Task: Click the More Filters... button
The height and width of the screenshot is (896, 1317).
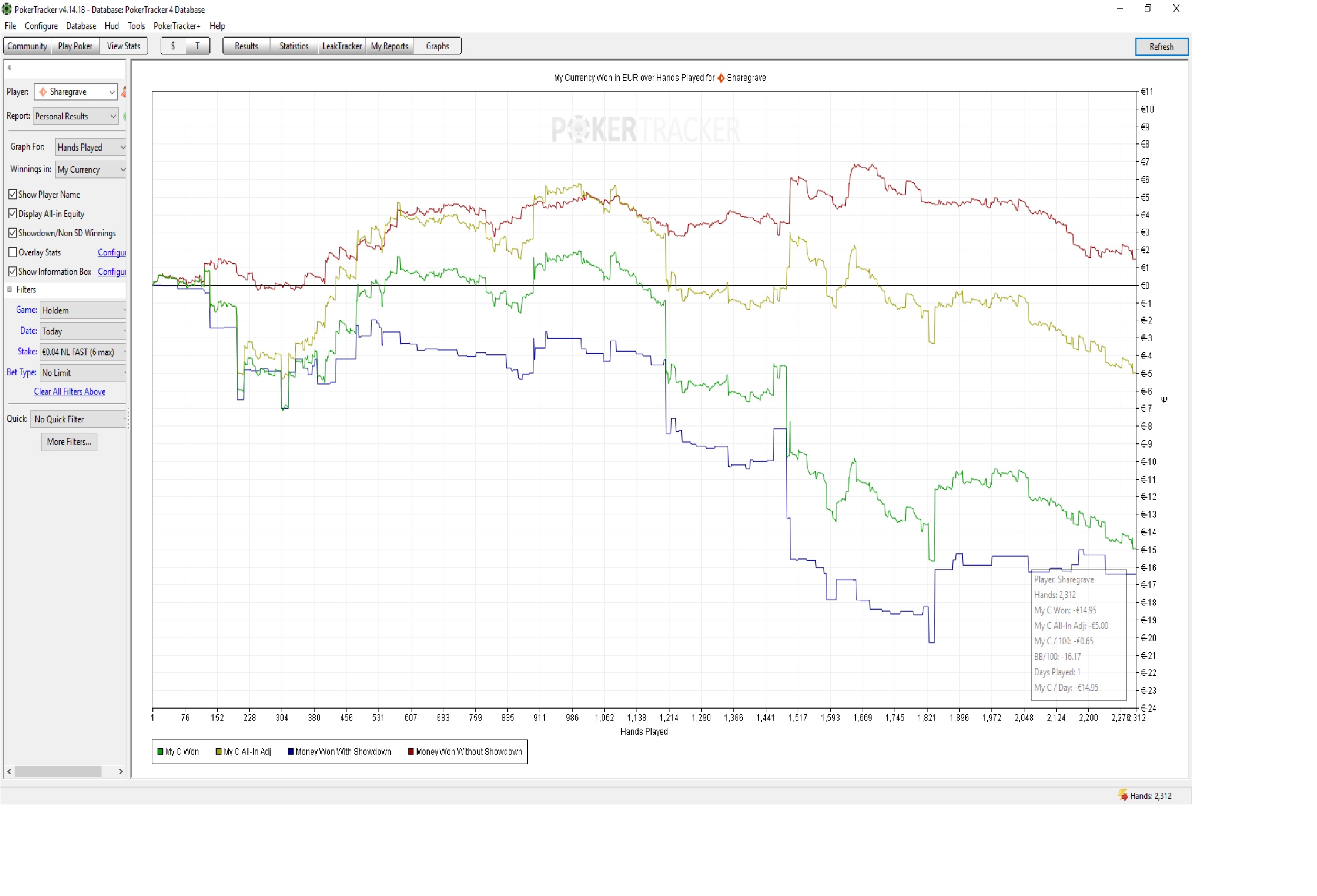Action: 69,442
